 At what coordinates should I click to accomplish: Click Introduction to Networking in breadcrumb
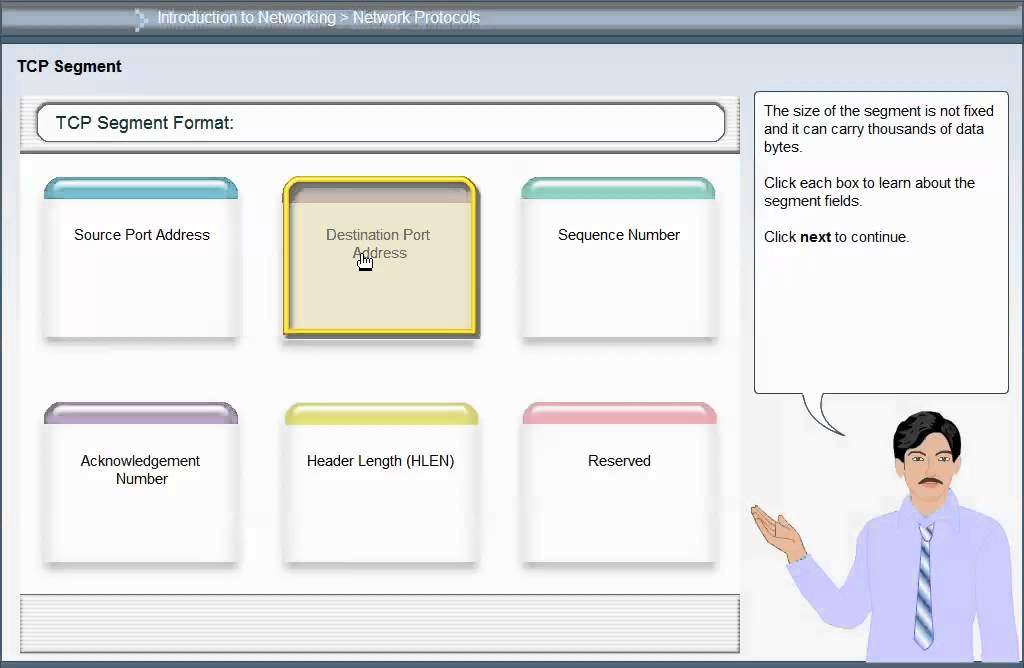click(246, 18)
